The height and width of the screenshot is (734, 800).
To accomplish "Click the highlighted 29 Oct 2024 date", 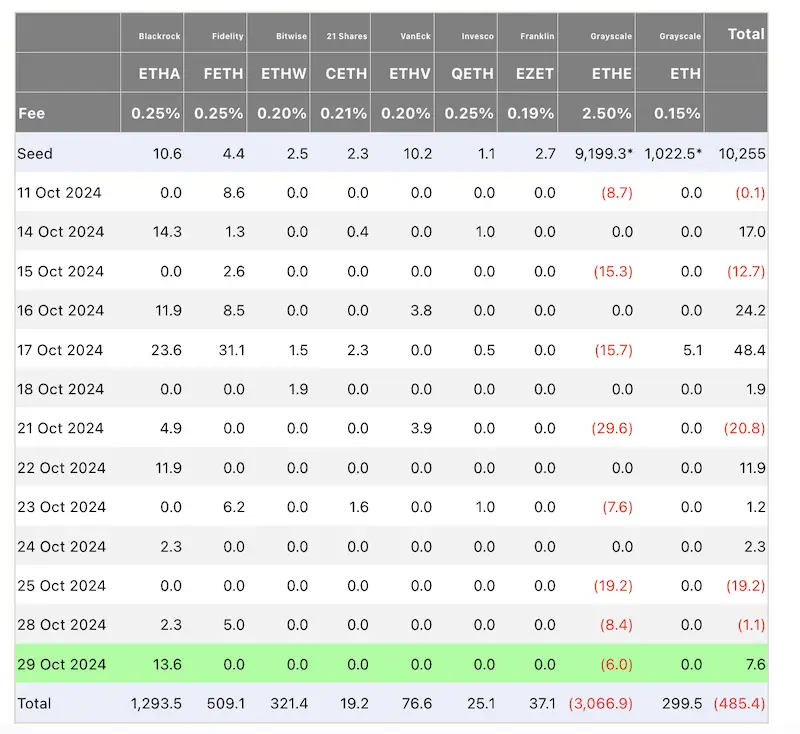I will click(61, 664).
